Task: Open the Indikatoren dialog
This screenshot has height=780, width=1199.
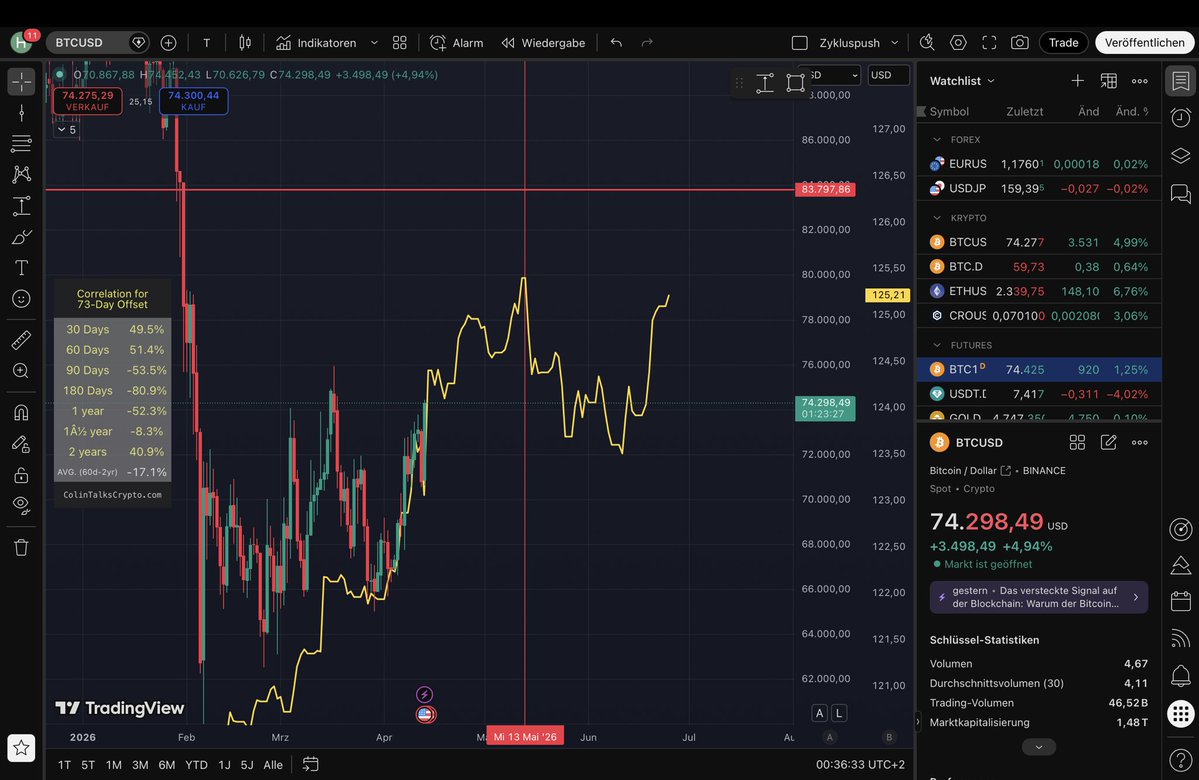Action: point(316,43)
